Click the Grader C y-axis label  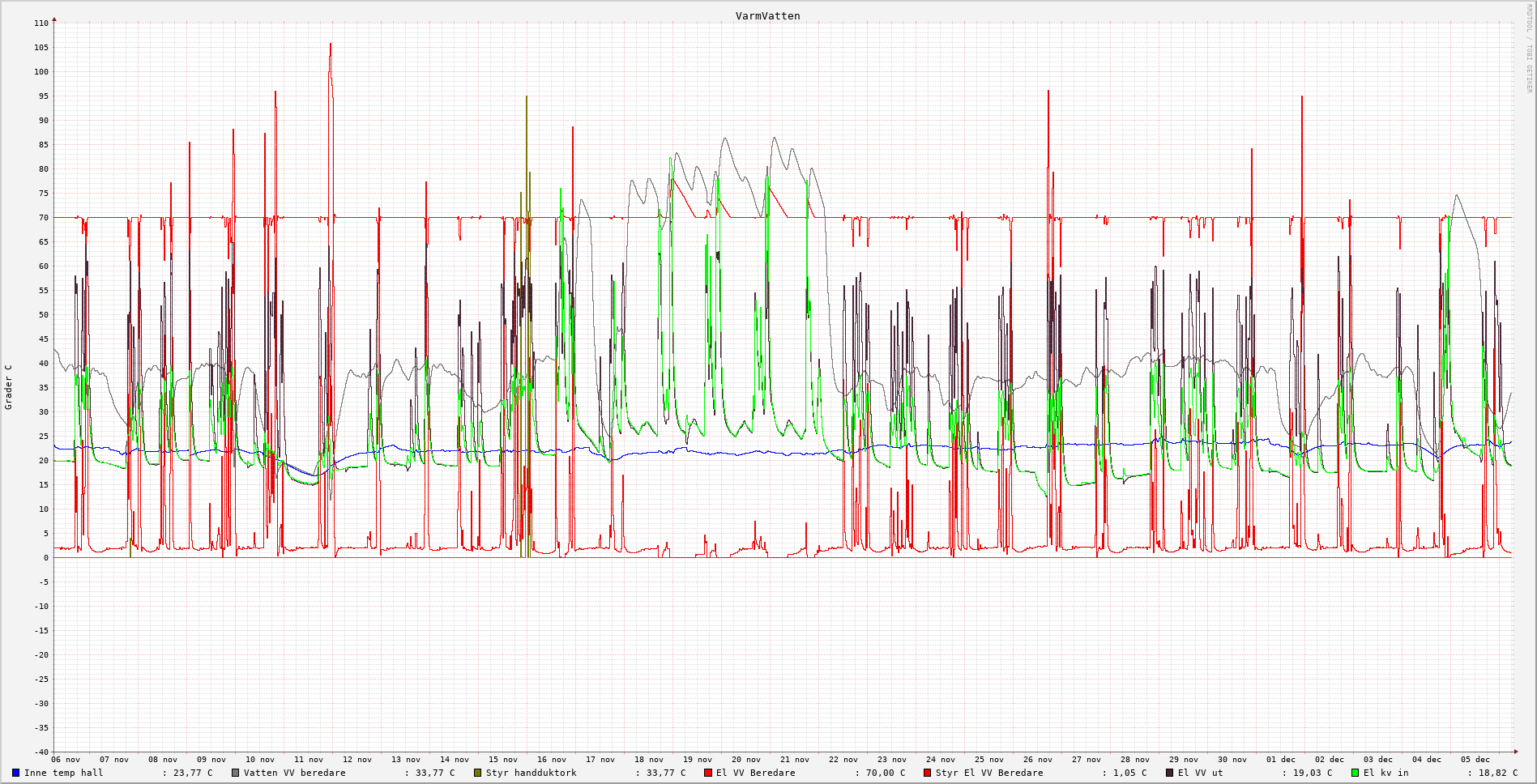point(9,387)
